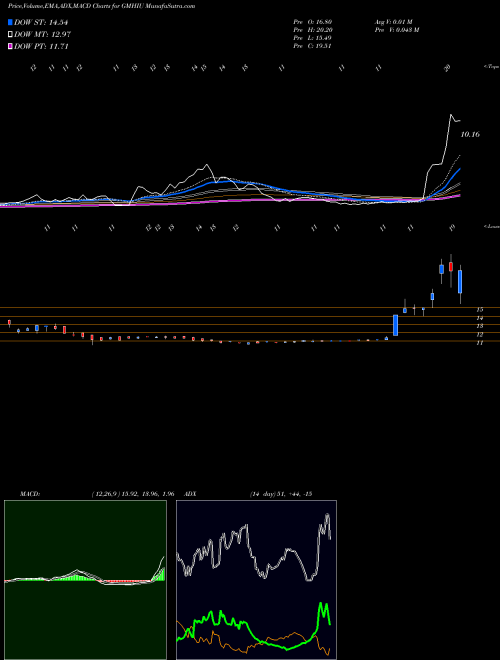
Task: Click the price level label 15
Action: pos(480,309)
